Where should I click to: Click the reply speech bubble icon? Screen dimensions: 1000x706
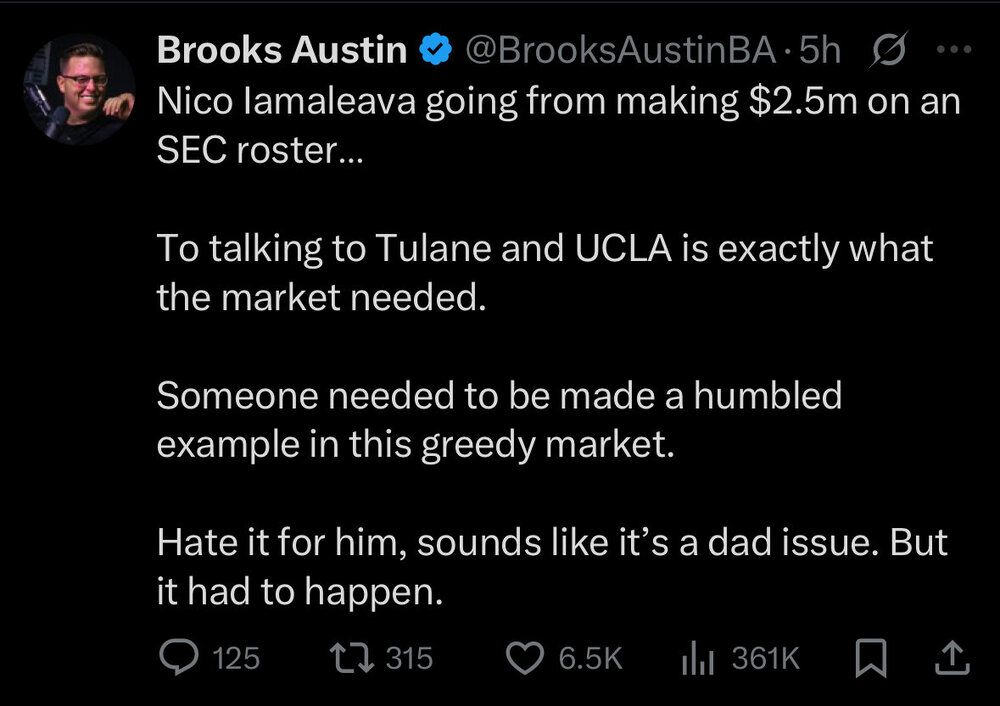180,657
